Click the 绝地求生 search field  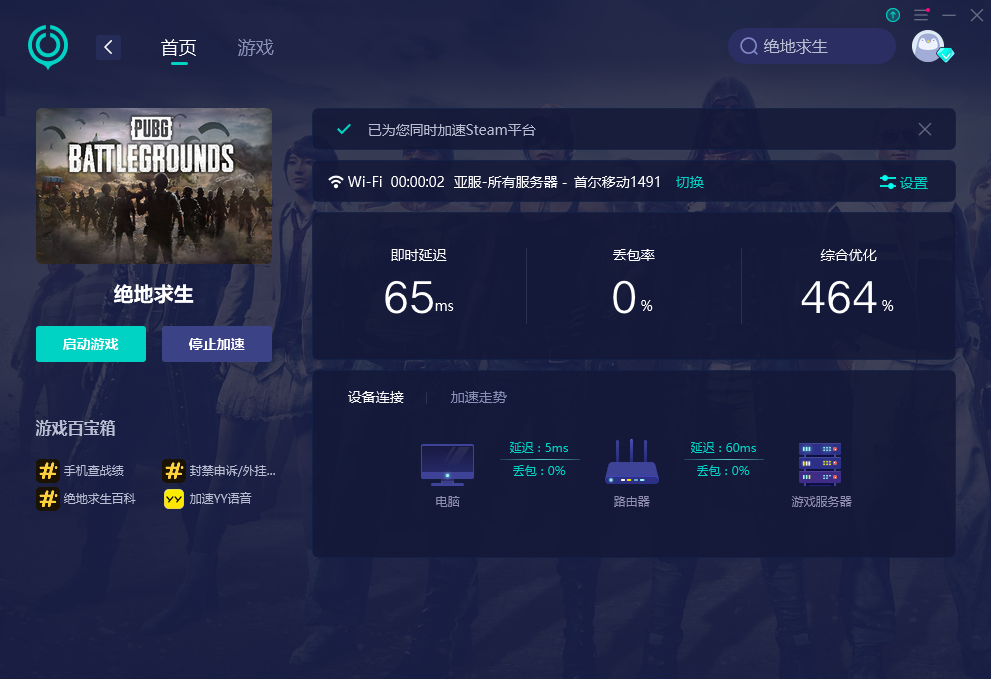[812, 46]
